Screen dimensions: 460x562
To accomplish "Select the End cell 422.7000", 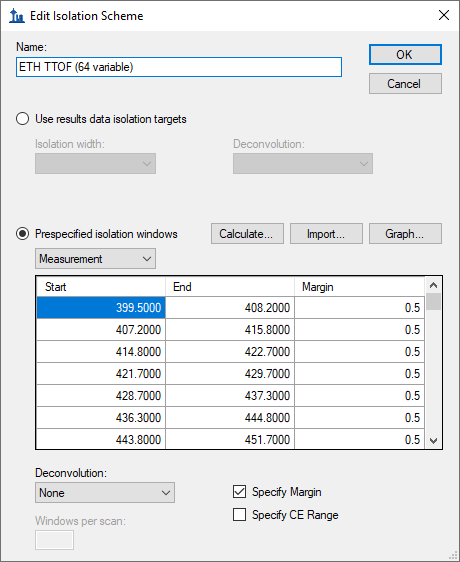I will coord(230,352).
